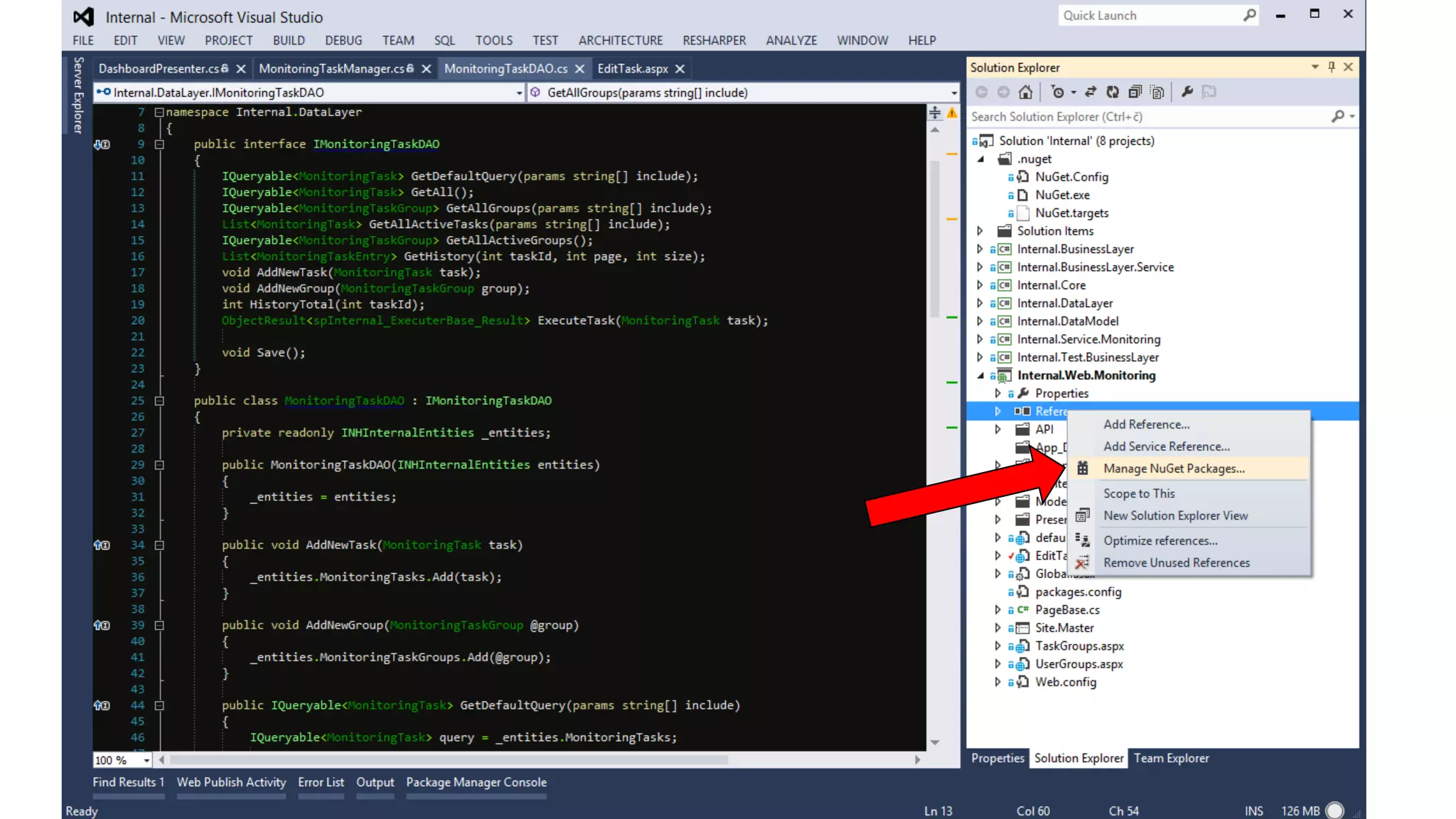Click the Home icon in Solution Explorer toolbar
This screenshot has width=1456, height=819.
click(1025, 92)
